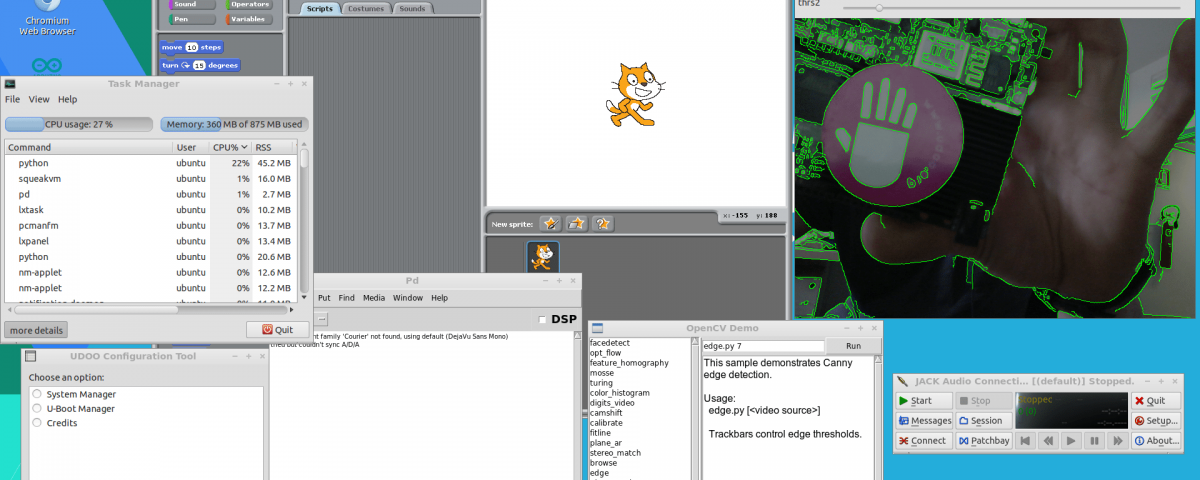The width and height of the screenshot is (1200, 480).
Task: Select the Pen blocks category
Action: click(x=190, y=18)
